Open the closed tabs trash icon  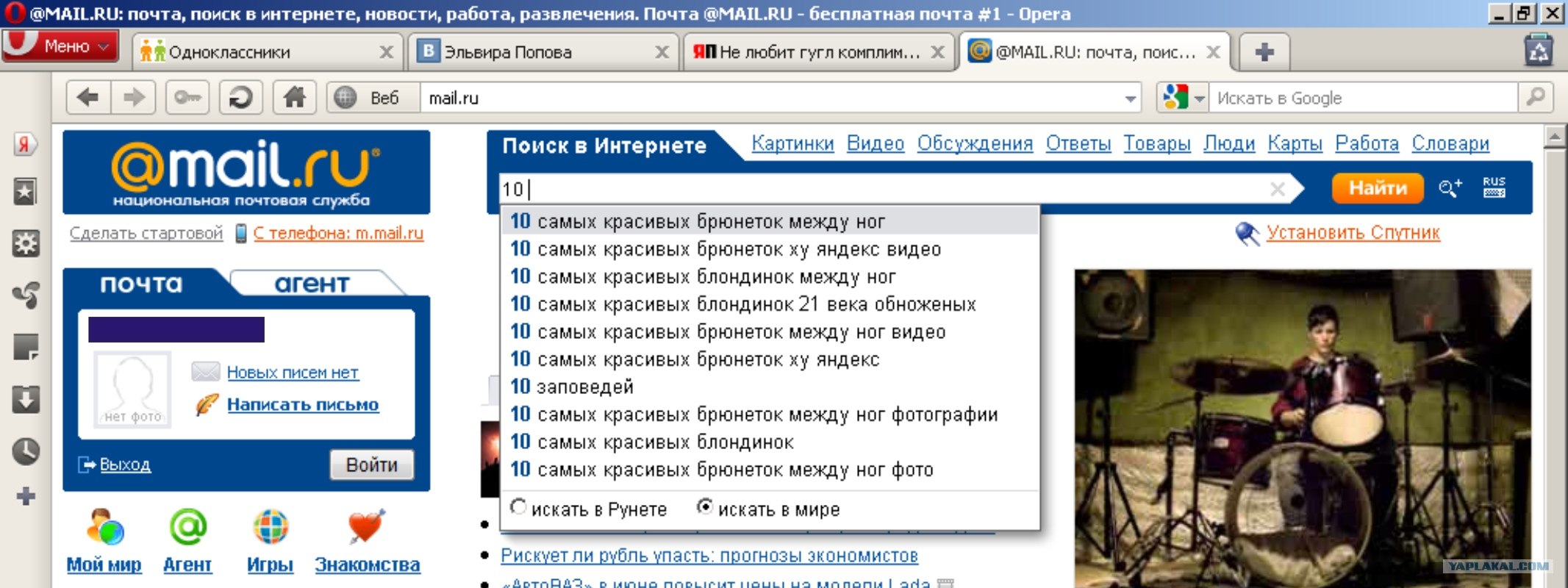pyautogui.click(x=1539, y=51)
